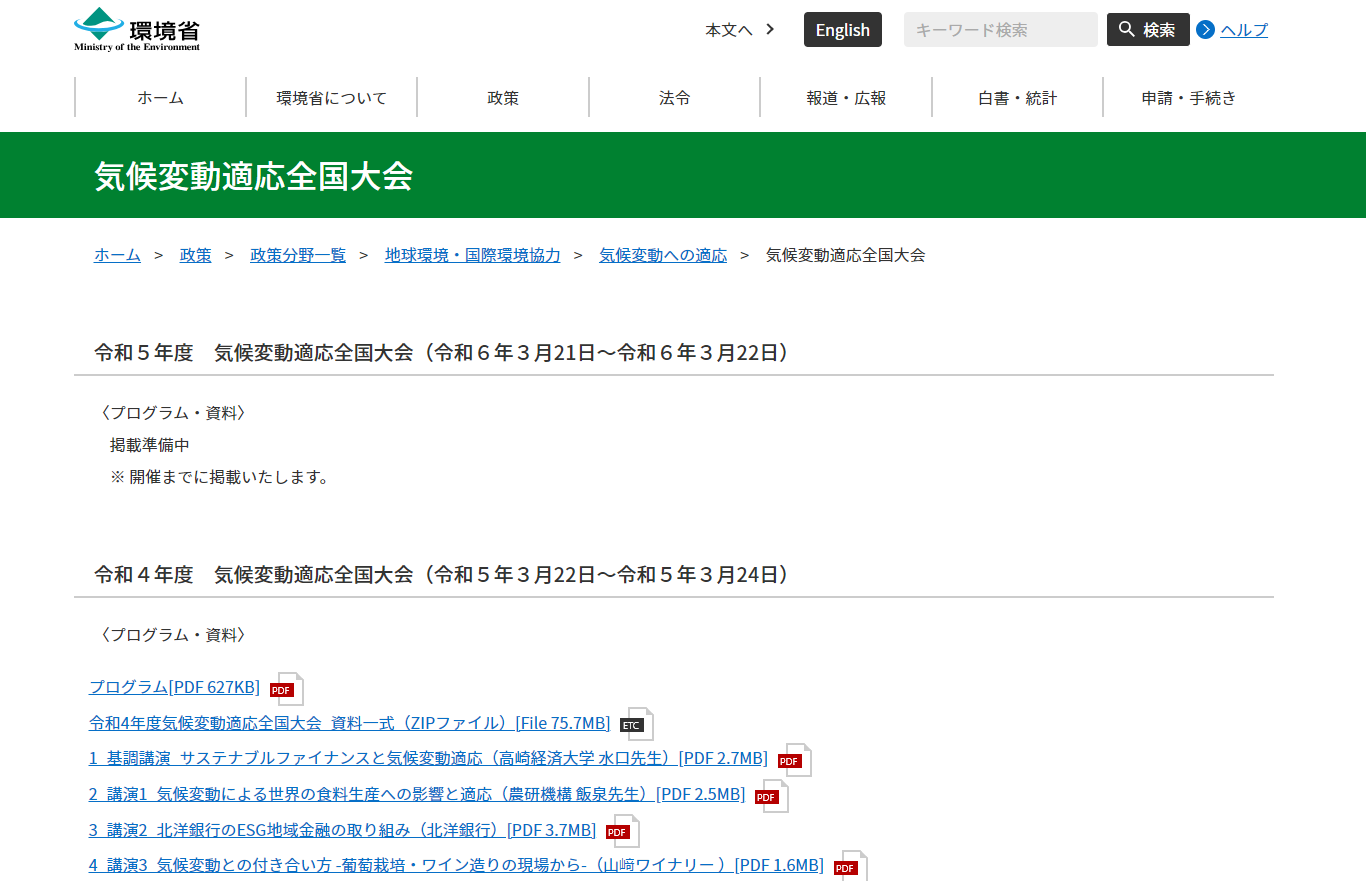This screenshot has width=1366, height=881.
Task: Click PDF icon beside 基調講演 keynote link
Action: pos(794,760)
